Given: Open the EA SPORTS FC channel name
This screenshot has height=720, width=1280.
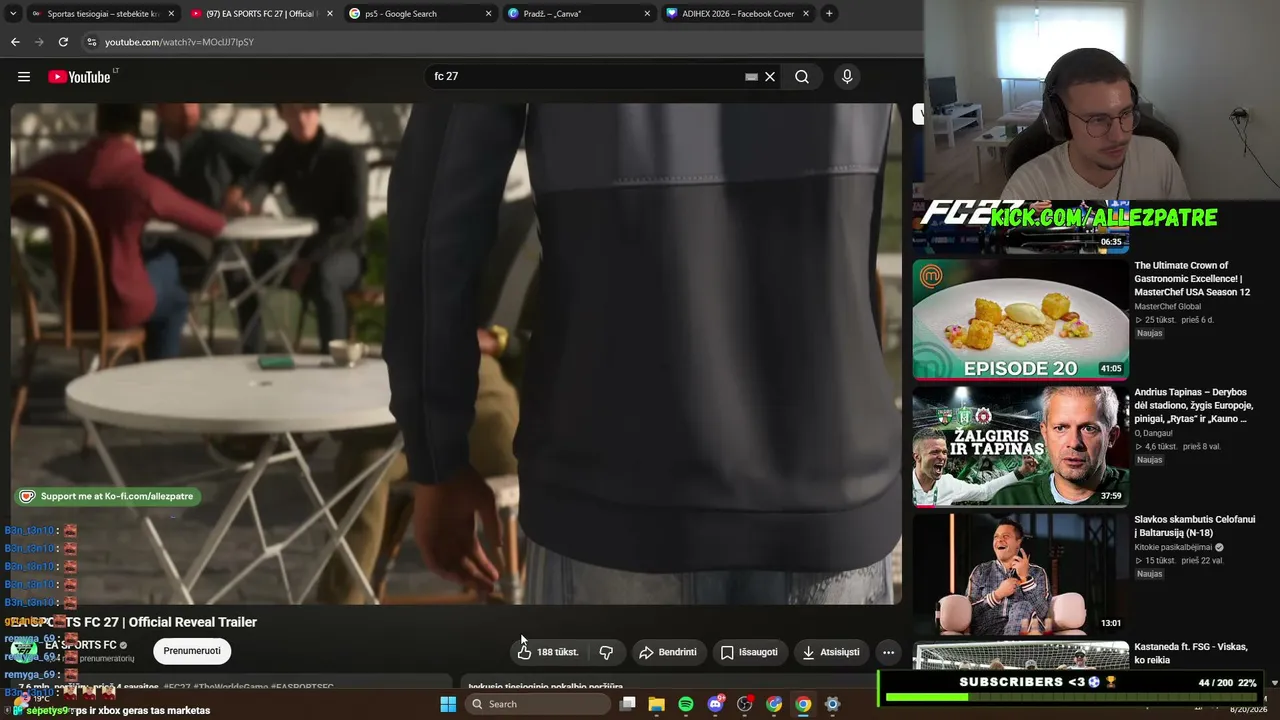Looking at the screenshot, I should (x=81, y=645).
